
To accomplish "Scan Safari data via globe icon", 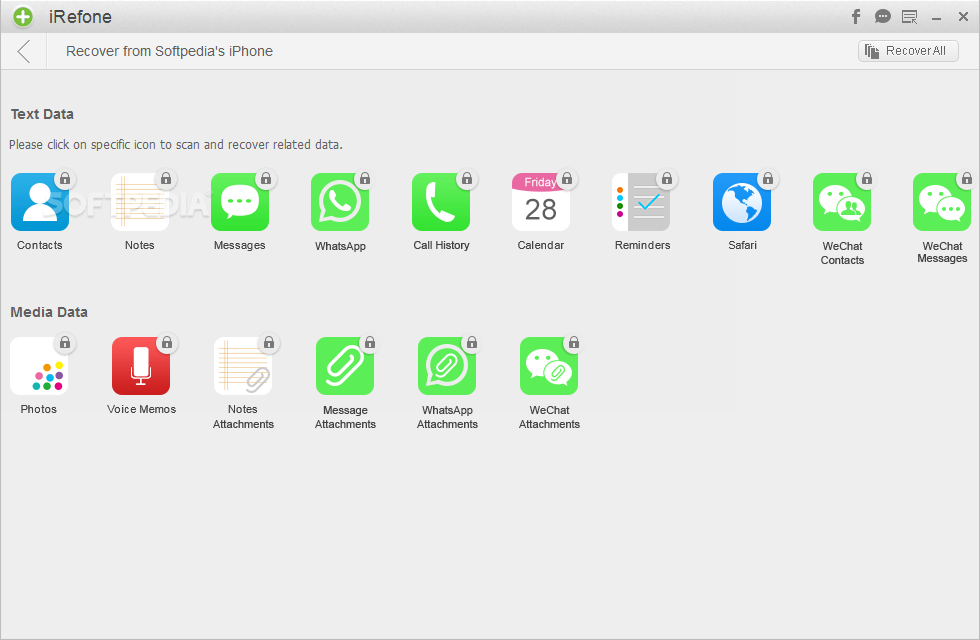I will tap(742, 202).
